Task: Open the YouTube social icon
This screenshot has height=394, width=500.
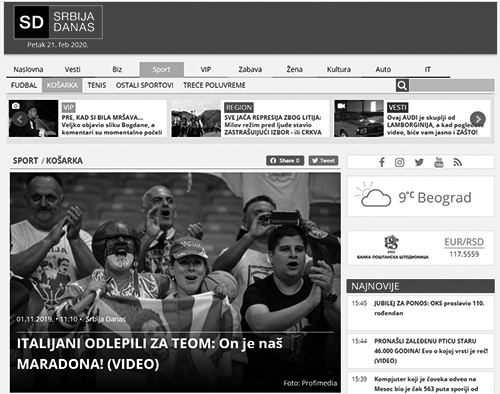Action: coord(439,162)
